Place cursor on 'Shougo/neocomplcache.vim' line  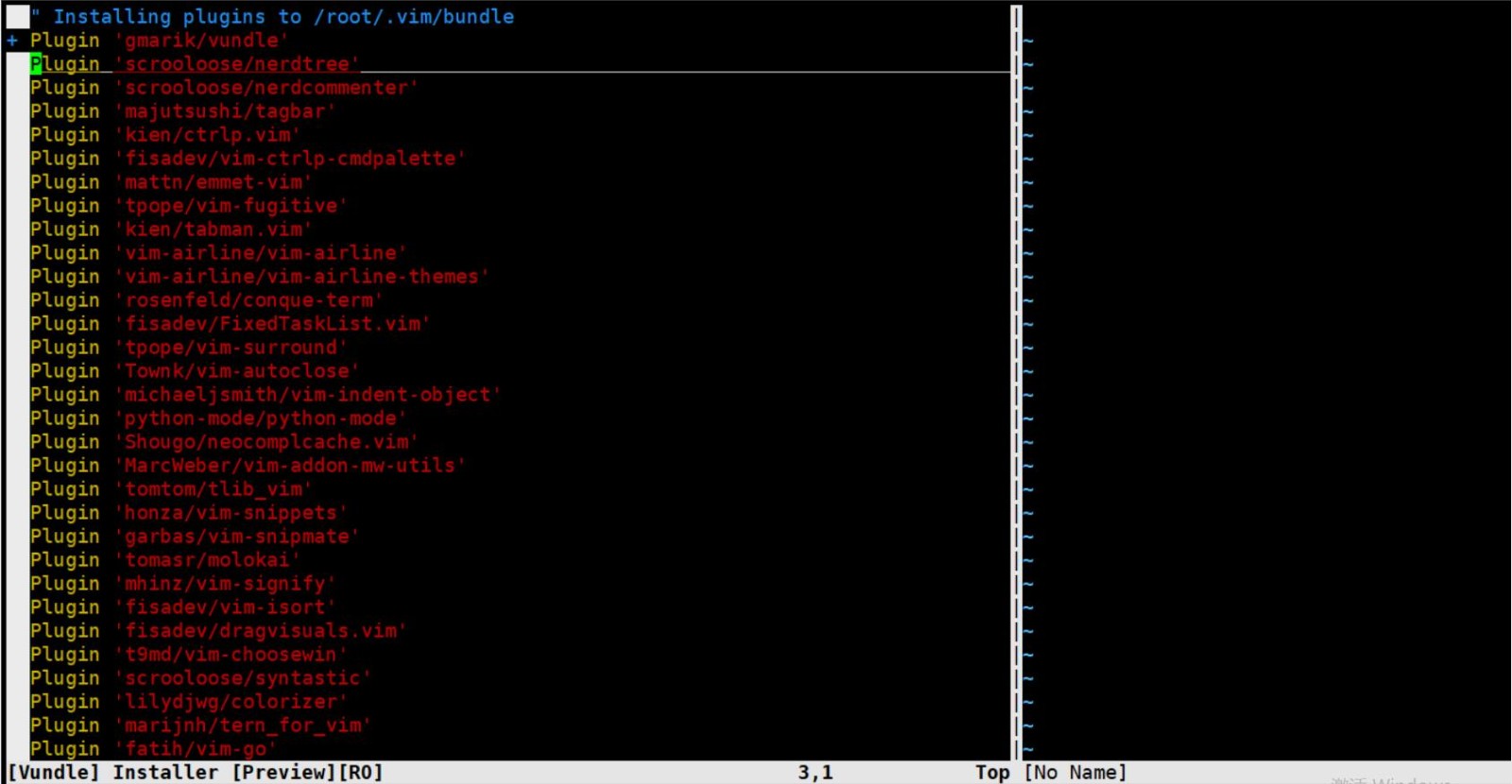coord(224,442)
